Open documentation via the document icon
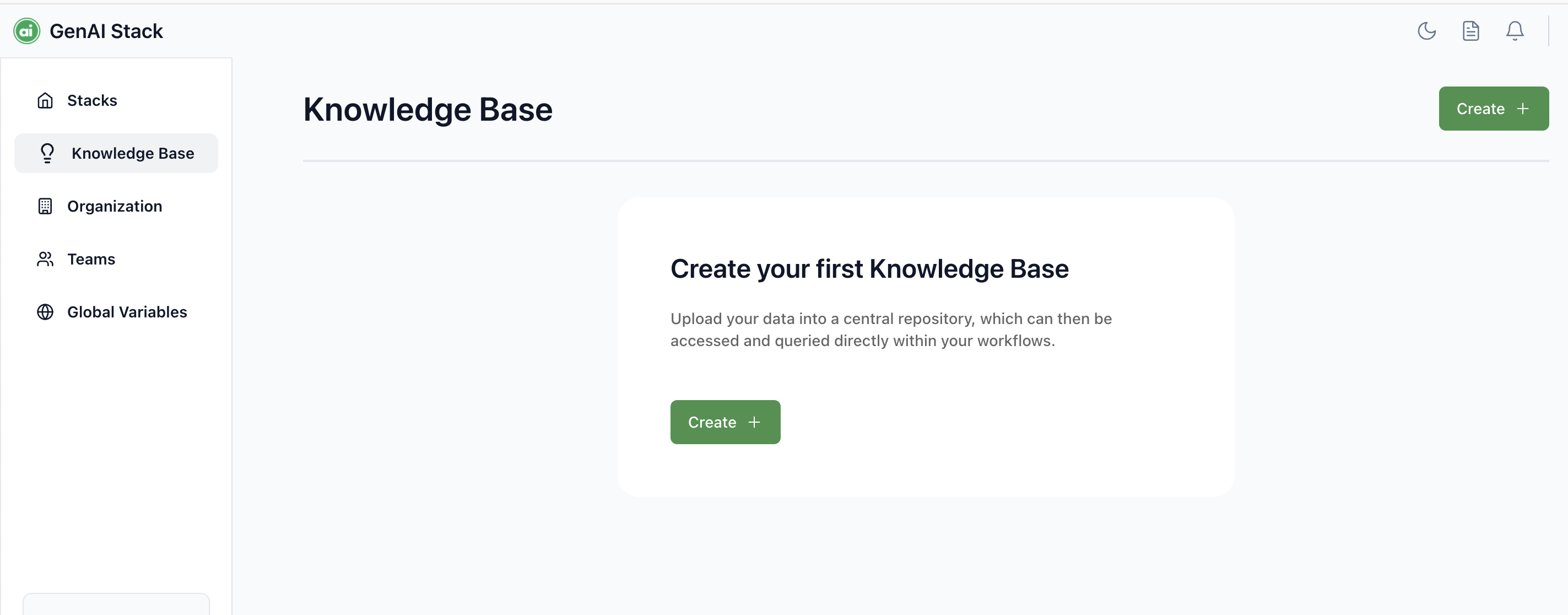 pyautogui.click(x=1470, y=31)
